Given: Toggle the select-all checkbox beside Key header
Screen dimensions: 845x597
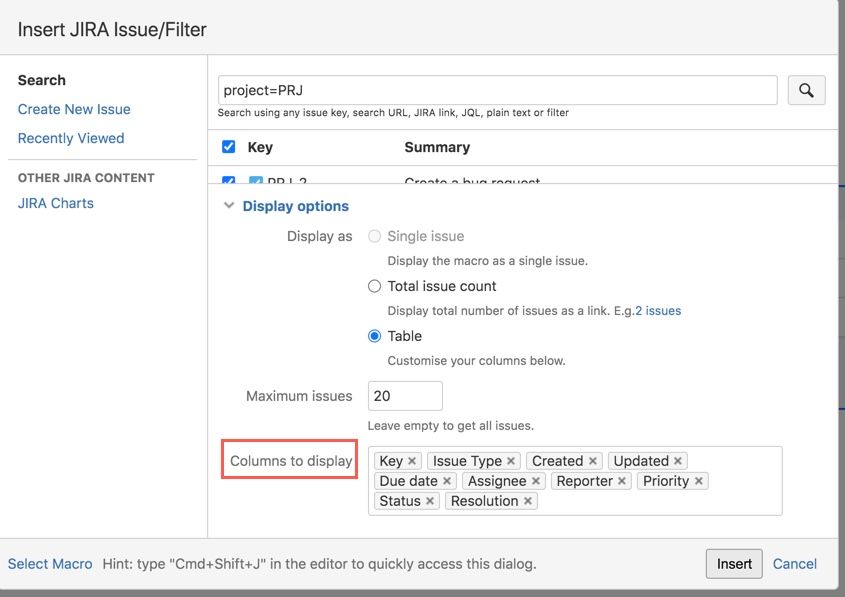Looking at the screenshot, I should point(228,147).
